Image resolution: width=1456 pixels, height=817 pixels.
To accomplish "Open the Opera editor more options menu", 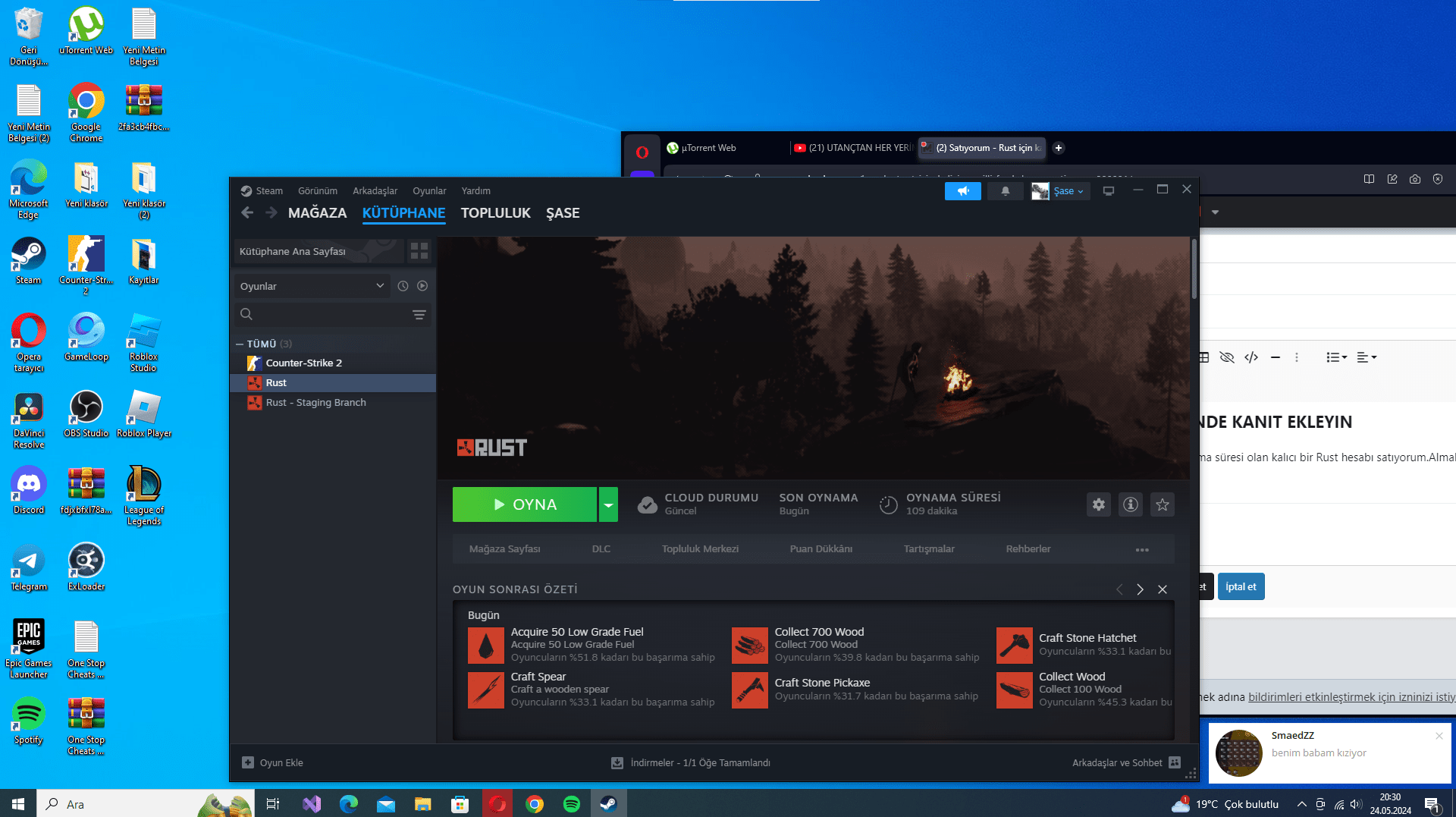I will pos(1297,357).
